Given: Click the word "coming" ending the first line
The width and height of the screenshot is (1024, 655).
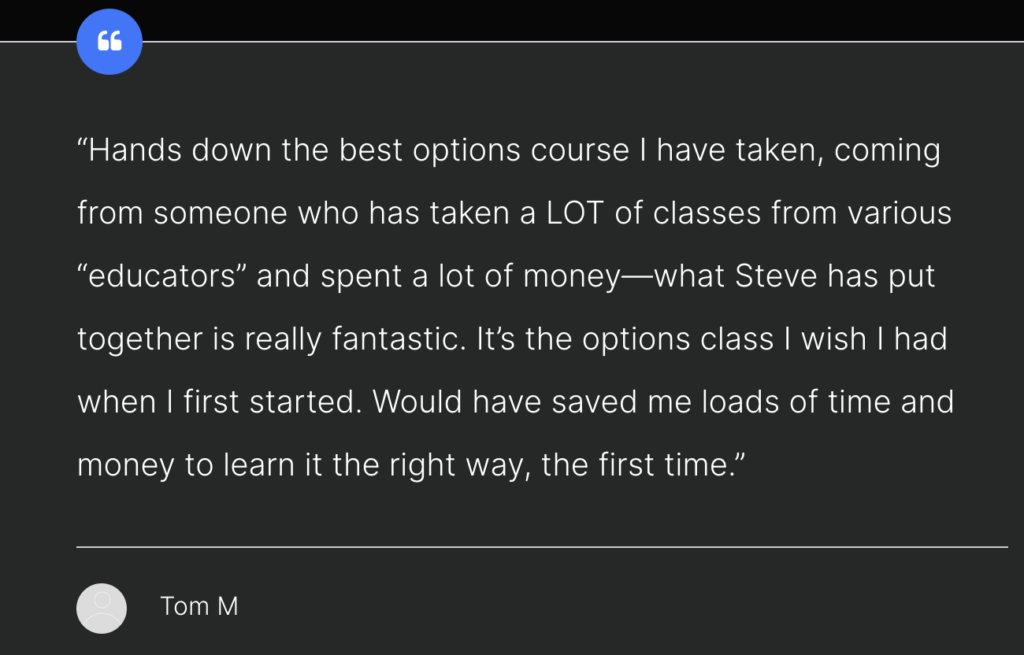Looking at the screenshot, I should click(888, 152).
